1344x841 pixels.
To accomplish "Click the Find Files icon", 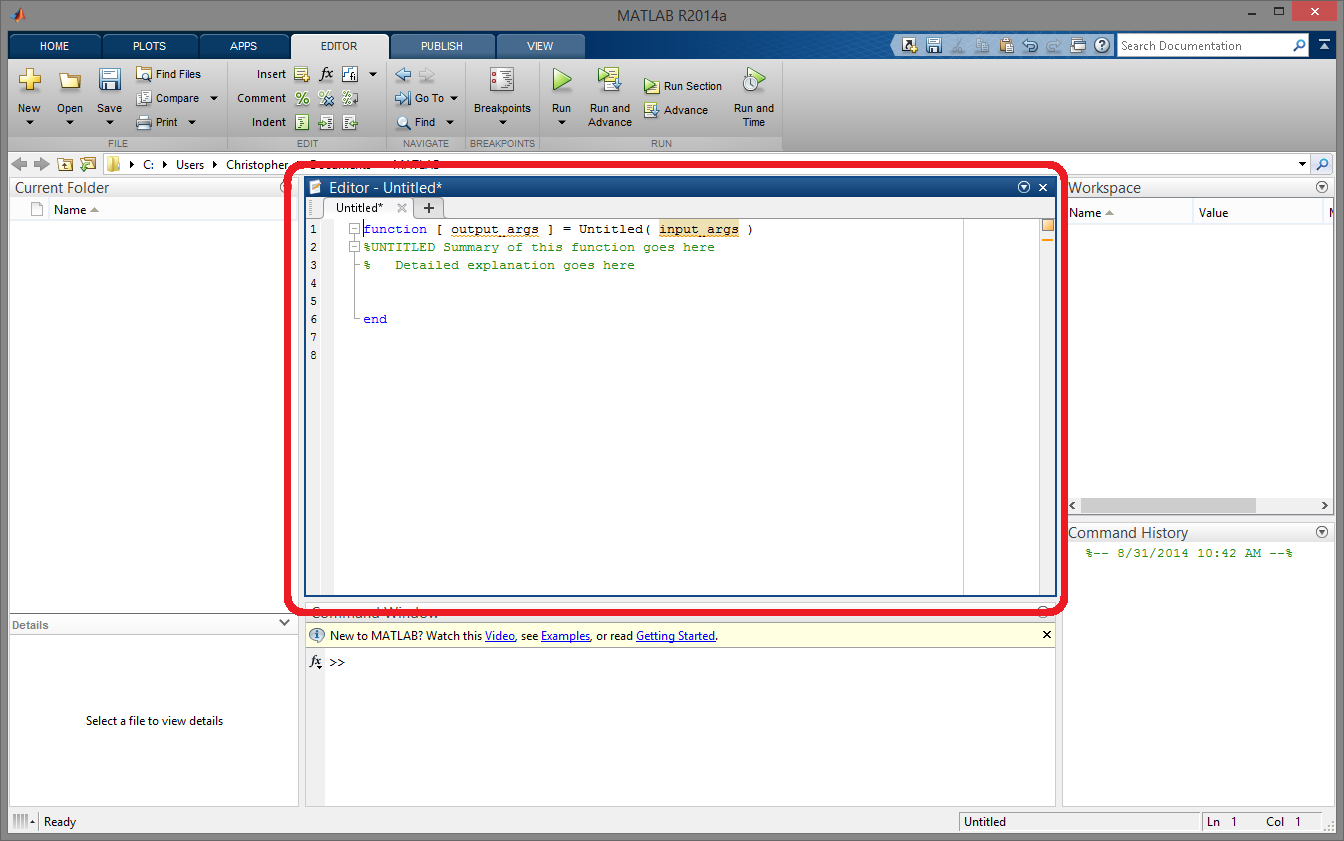I will pos(145,74).
